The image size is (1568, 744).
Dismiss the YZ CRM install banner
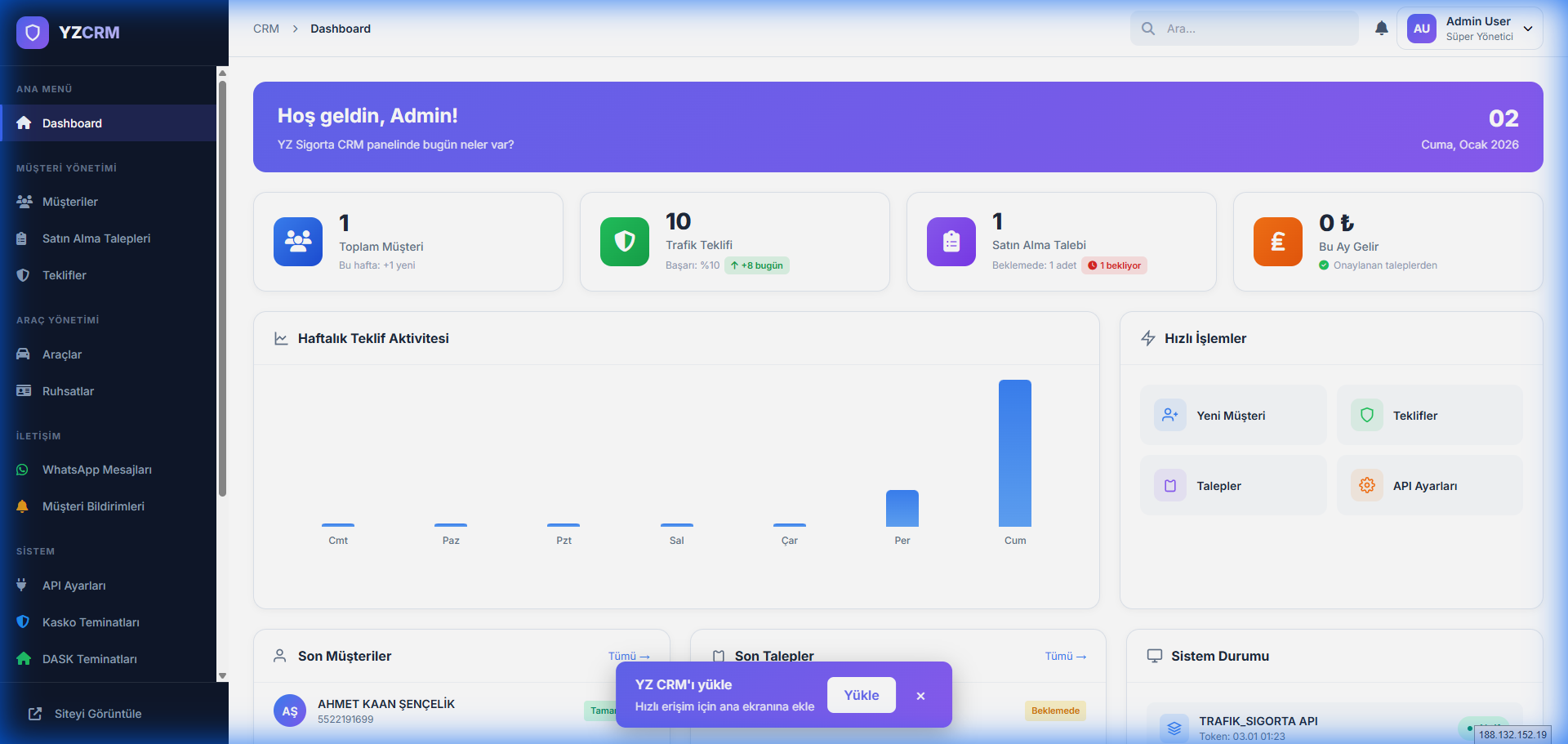point(920,696)
